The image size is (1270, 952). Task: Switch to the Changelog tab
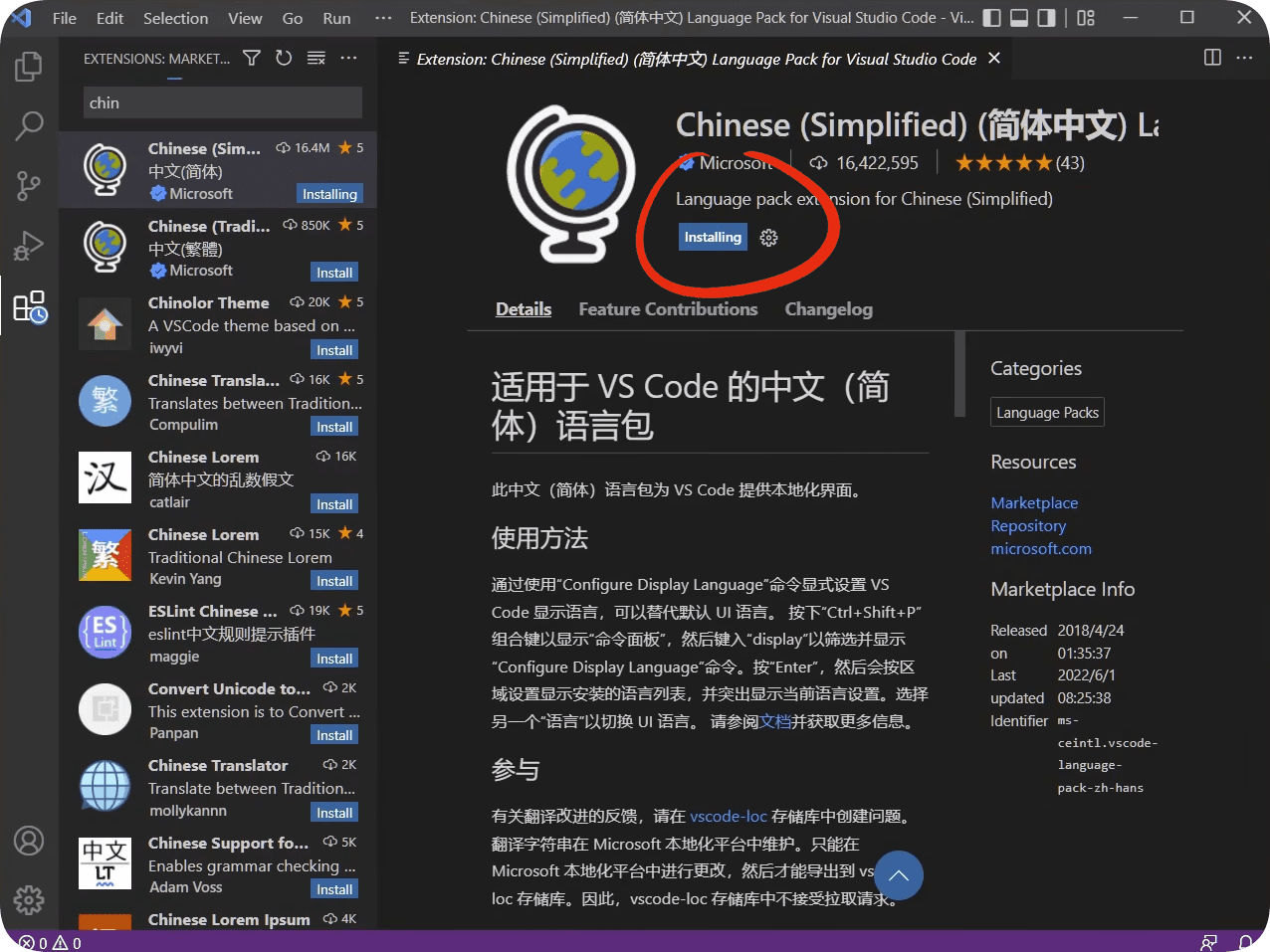point(828,309)
